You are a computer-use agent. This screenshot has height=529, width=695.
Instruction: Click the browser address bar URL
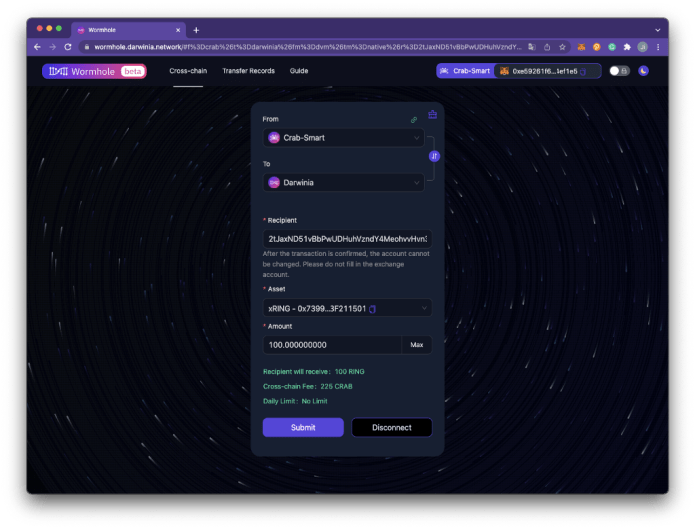pyautogui.click(x=308, y=47)
